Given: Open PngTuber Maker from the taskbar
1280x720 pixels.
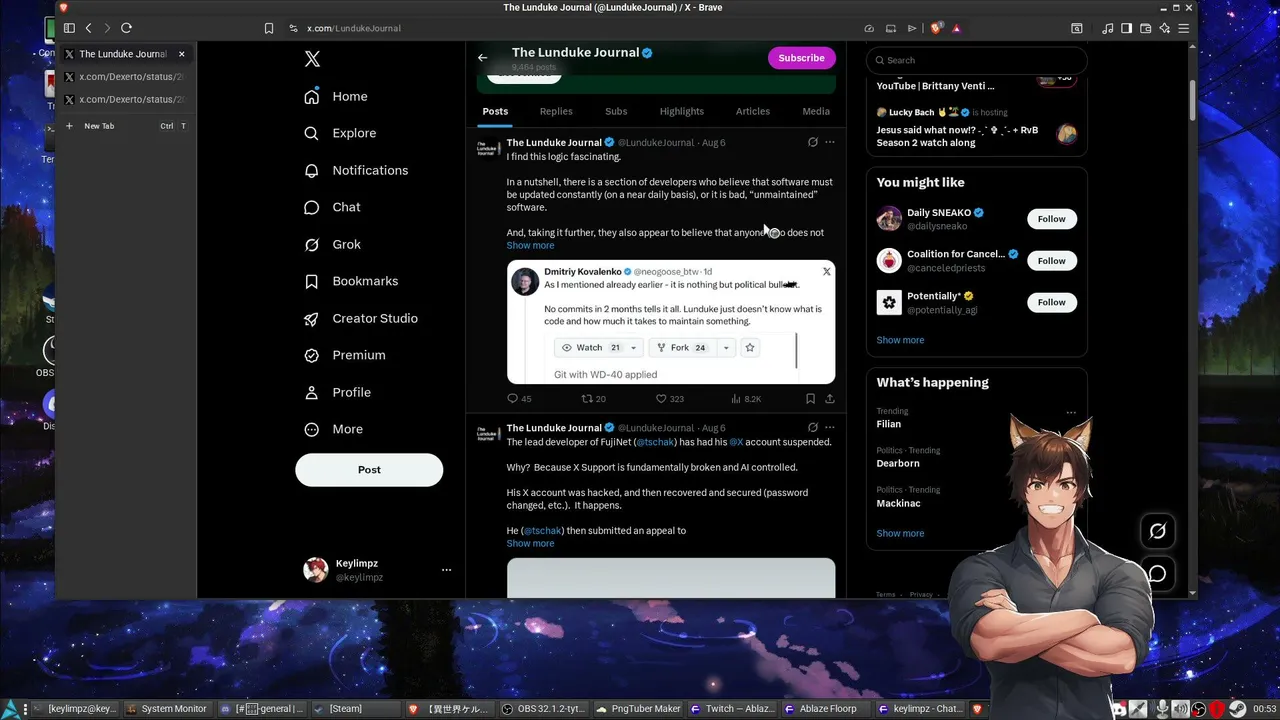Looking at the screenshot, I should [x=638, y=709].
